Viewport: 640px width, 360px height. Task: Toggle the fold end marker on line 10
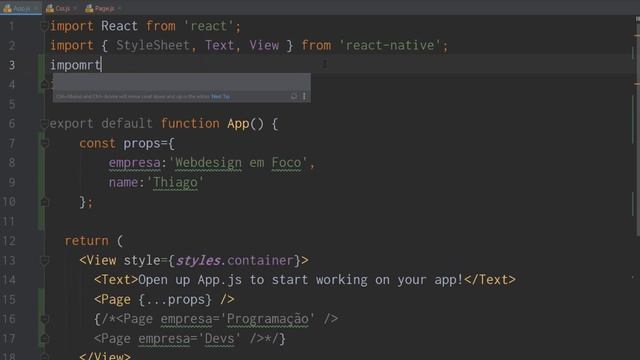(x=44, y=202)
